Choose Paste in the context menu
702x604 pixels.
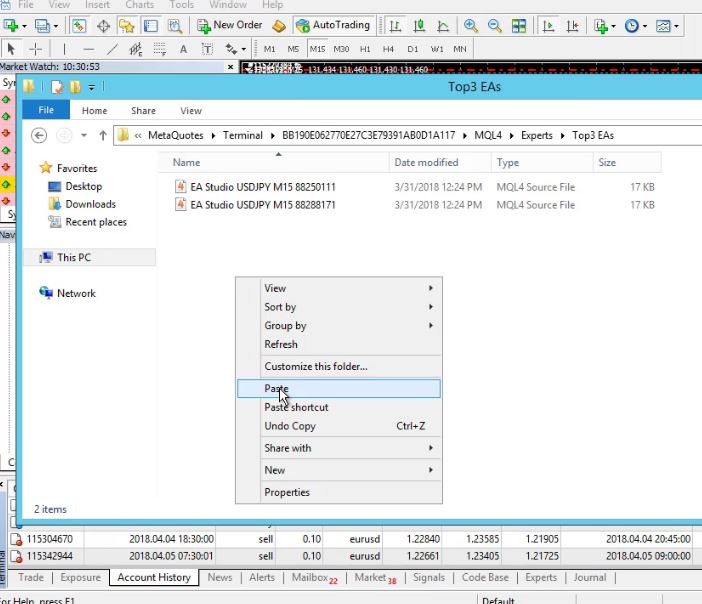(x=339, y=388)
